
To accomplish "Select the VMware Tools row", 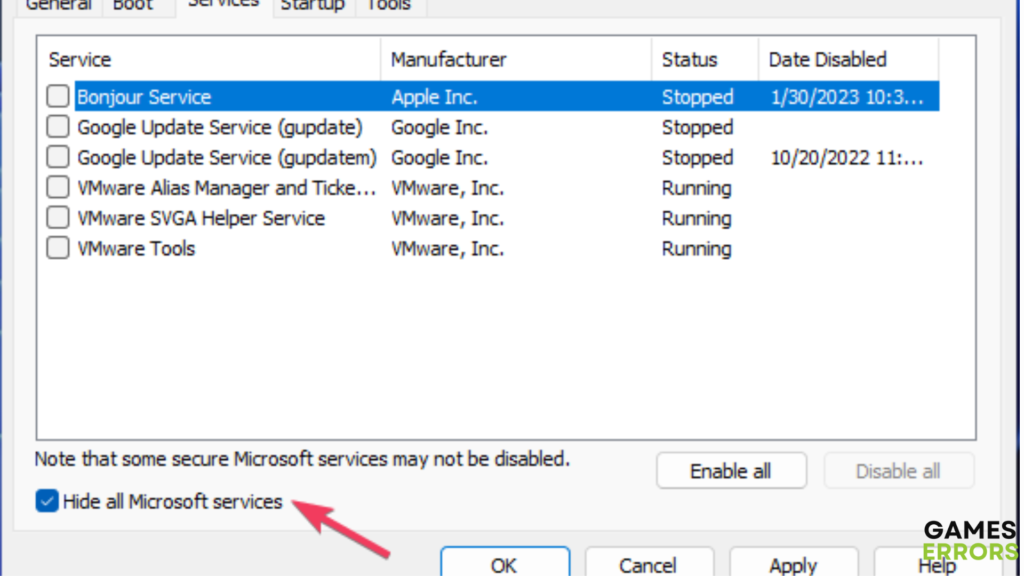I will click(136, 248).
